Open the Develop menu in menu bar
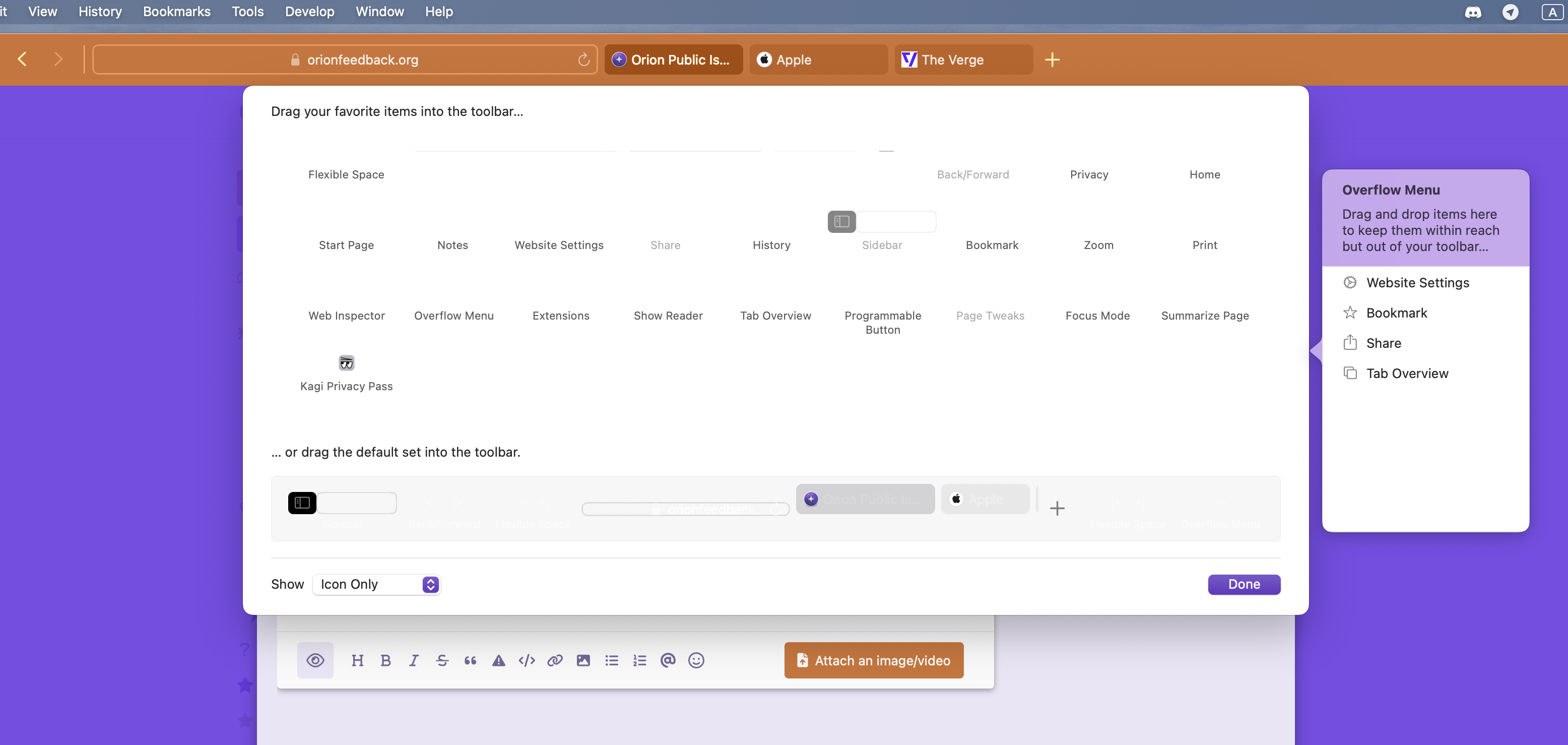The image size is (1568, 745). 309,12
